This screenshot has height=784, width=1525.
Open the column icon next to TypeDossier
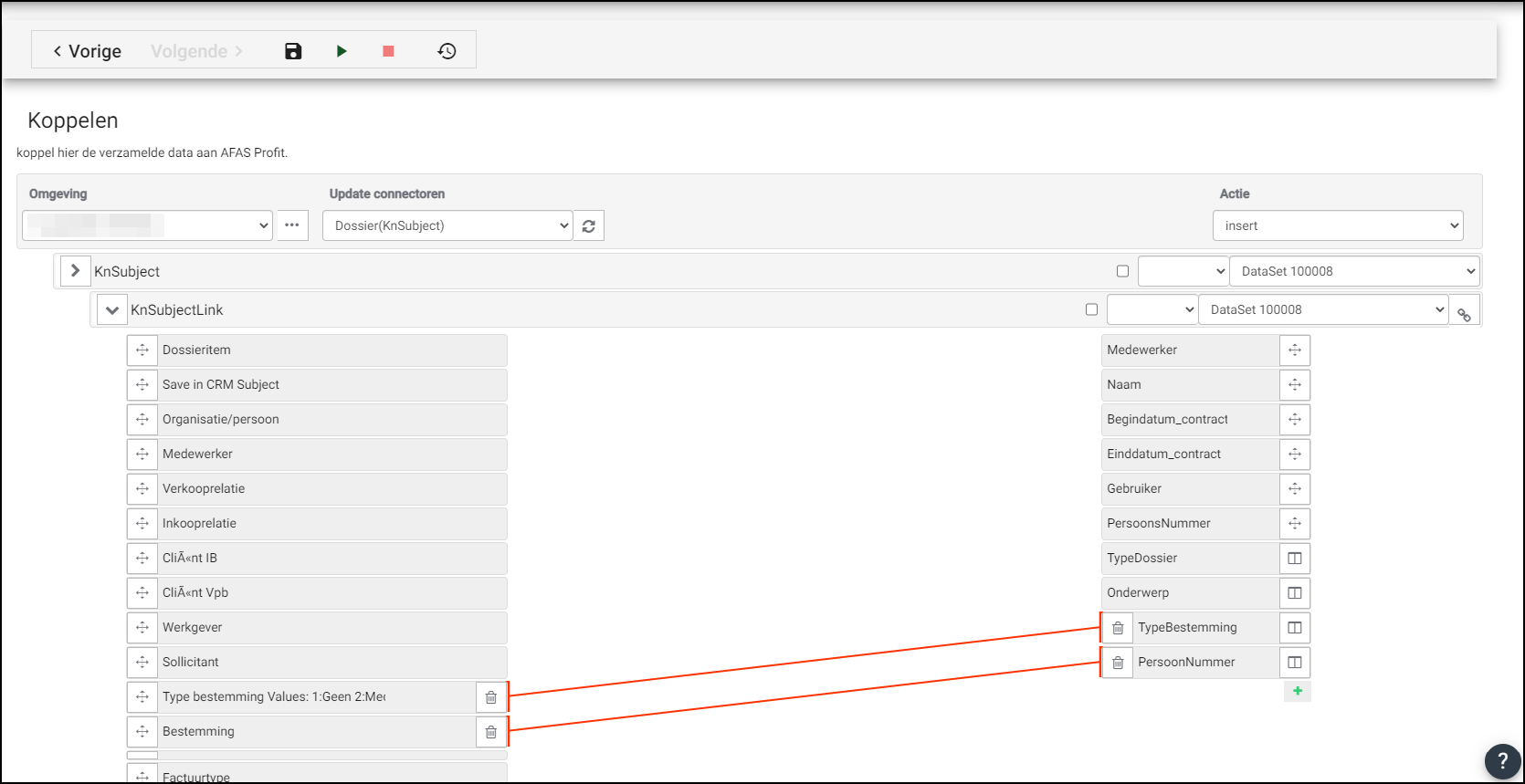1294,559
